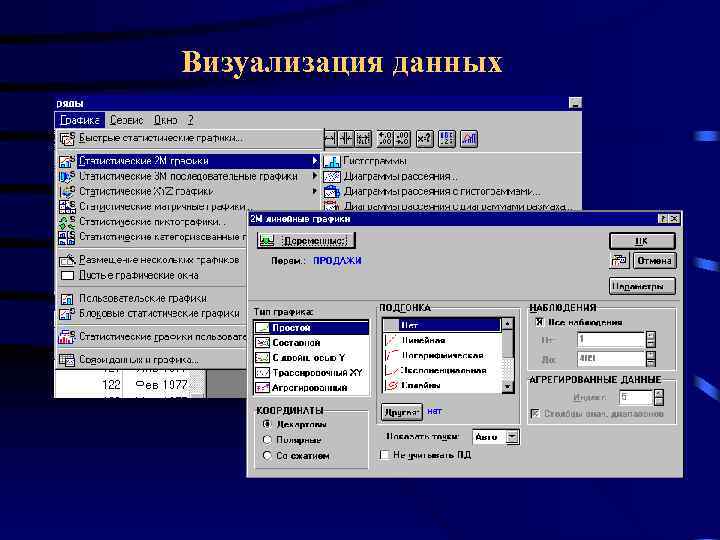Click the Индекс field stepper arrows
Image resolution: width=720 pixels, height=540 pixels.
(658, 398)
